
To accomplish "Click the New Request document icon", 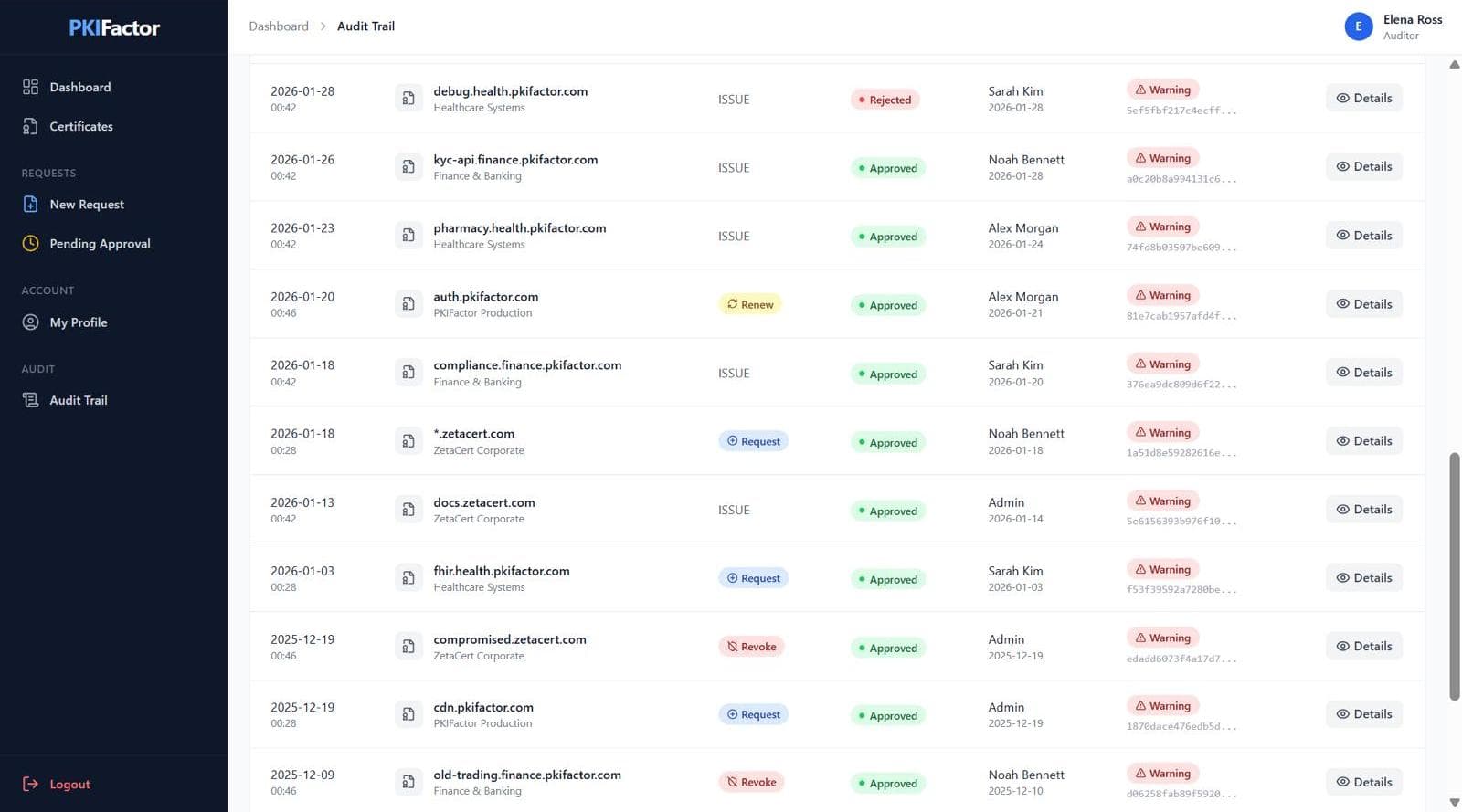I will click(x=30, y=204).
